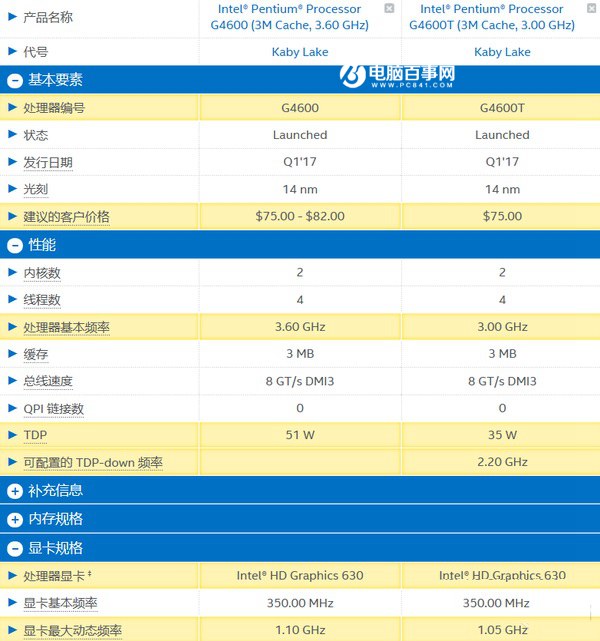The height and width of the screenshot is (641, 600).
Task: Click the $75.00 - $82.00 price cell
Action: pyautogui.click(x=300, y=216)
